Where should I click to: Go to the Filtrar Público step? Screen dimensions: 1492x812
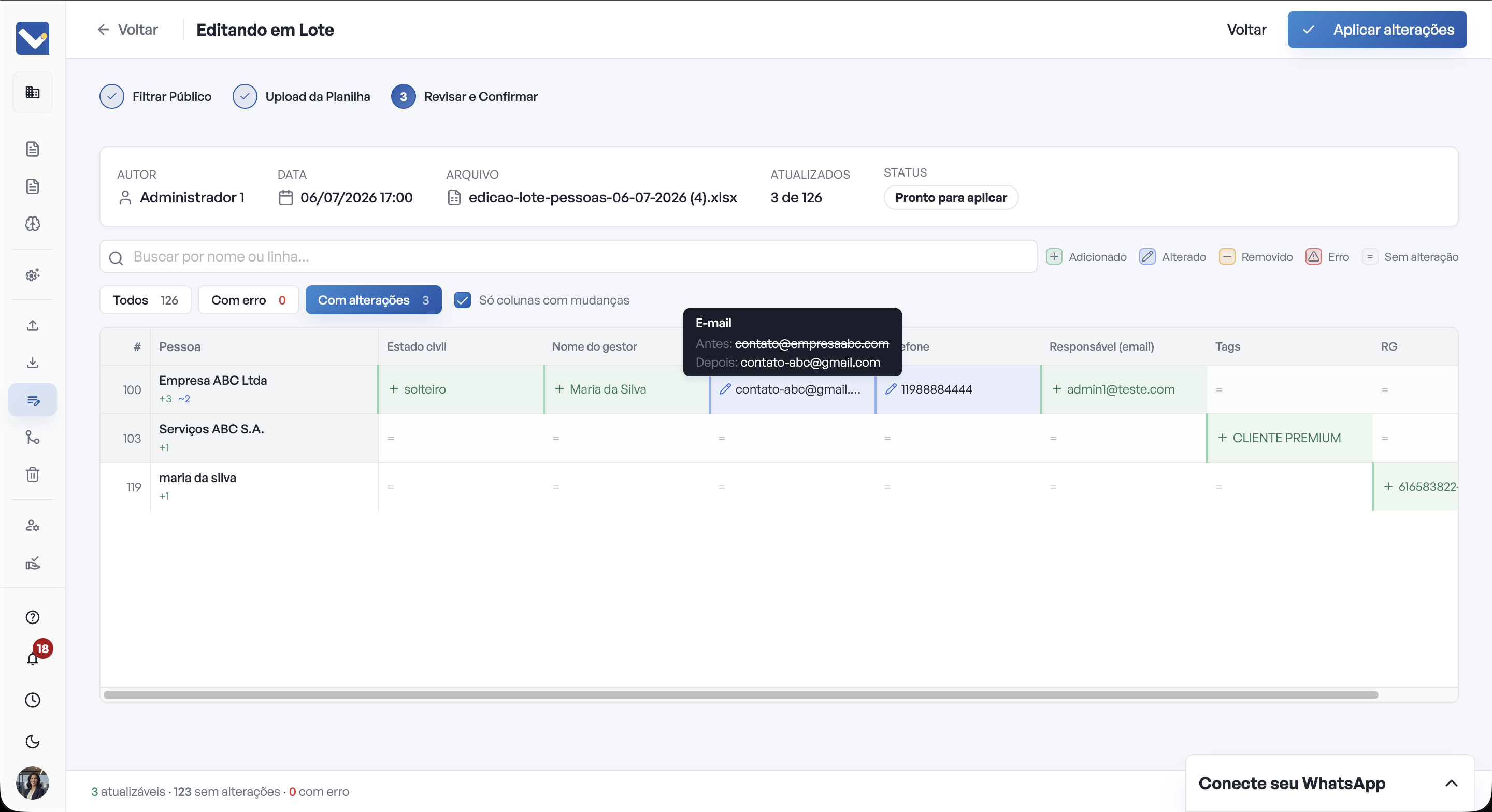(x=155, y=97)
